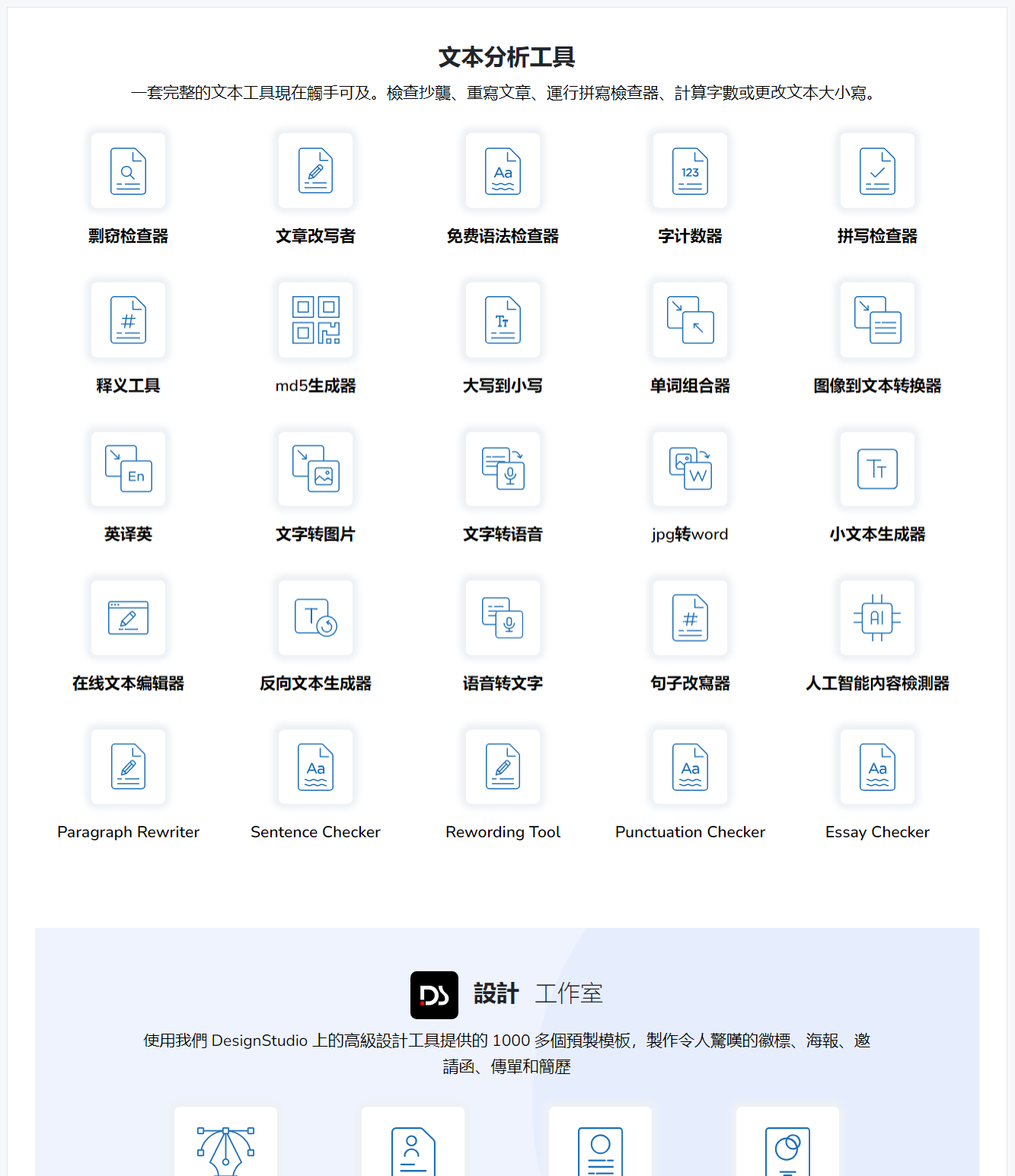Click the Essay Checker label
Viewport: 1015px width, 1176px height.
click(877, 832)
